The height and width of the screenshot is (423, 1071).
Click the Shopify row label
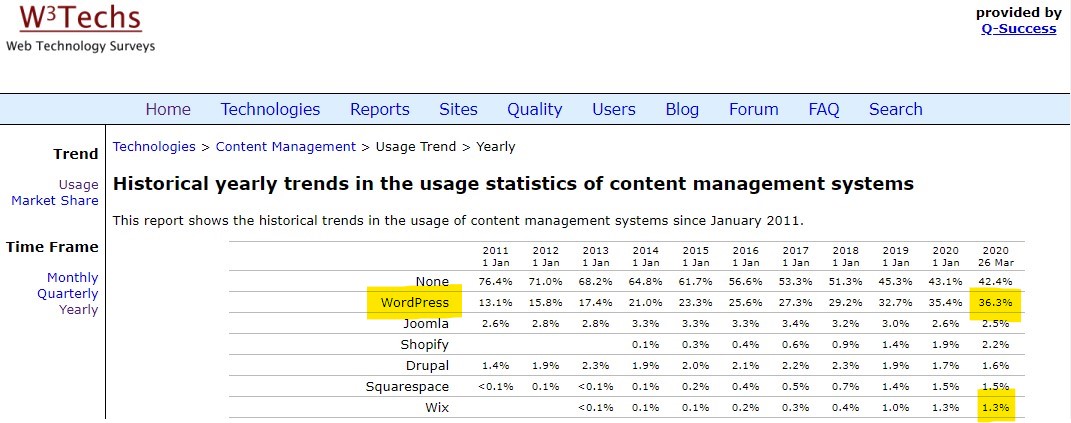425,344
